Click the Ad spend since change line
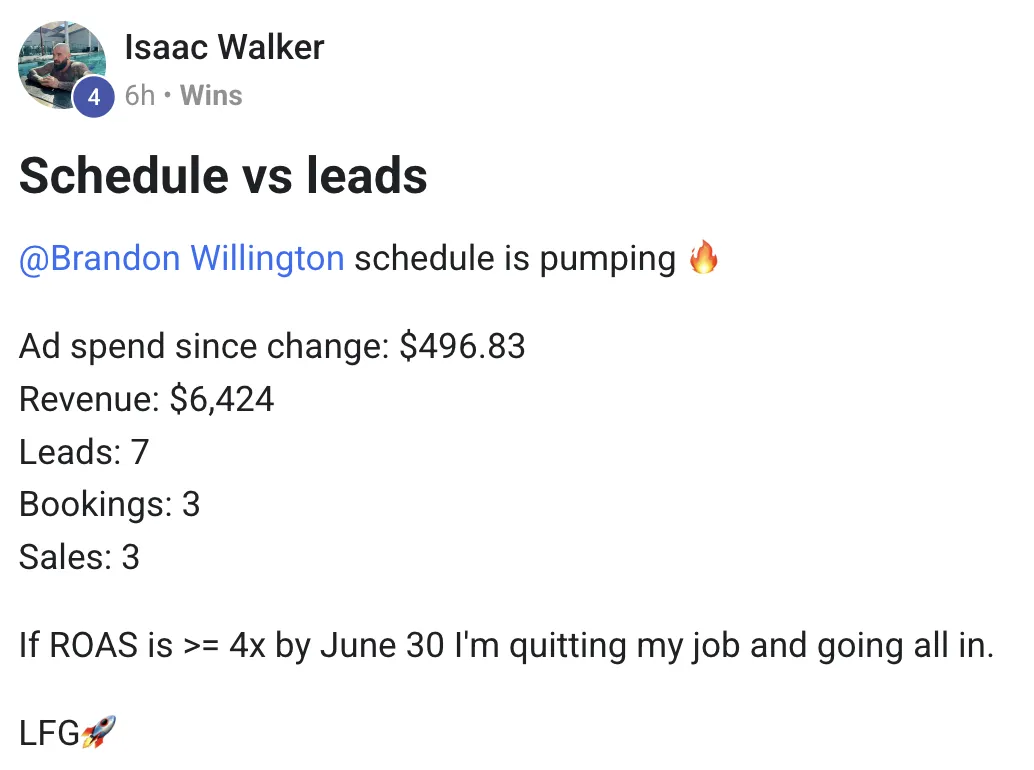 (272, 346)
